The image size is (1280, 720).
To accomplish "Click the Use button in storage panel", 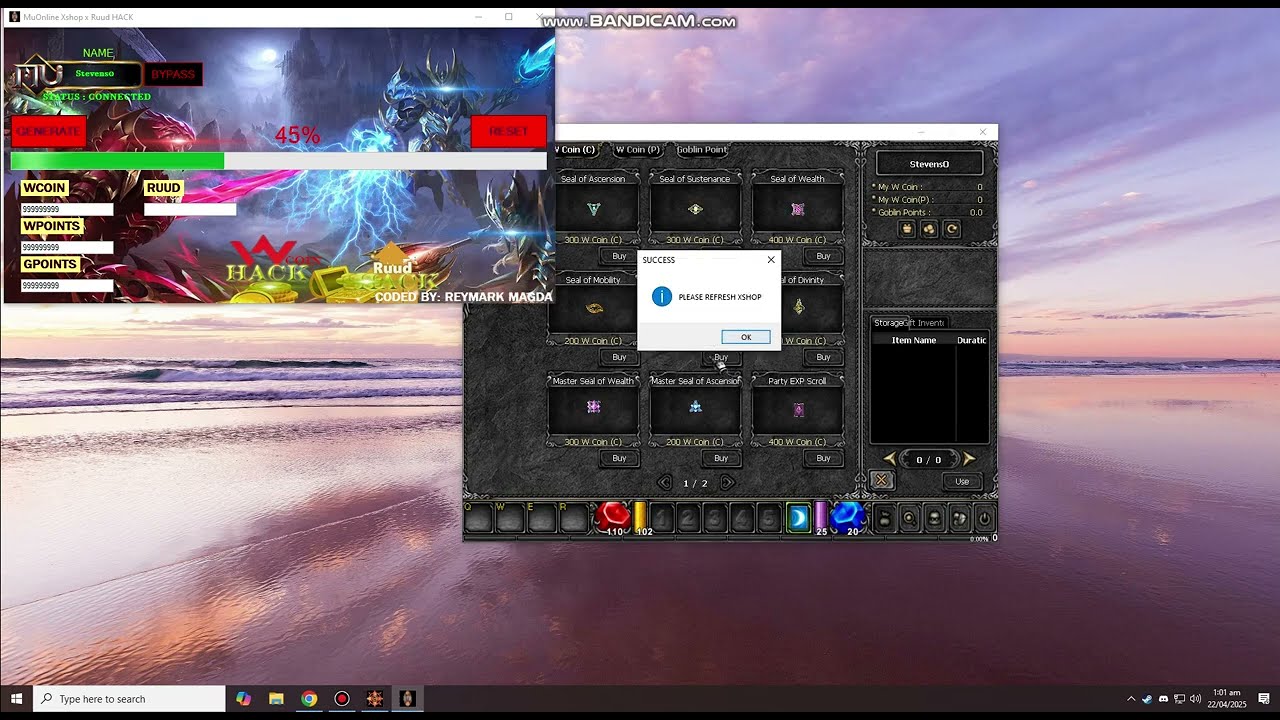I will tap(962, 481).
